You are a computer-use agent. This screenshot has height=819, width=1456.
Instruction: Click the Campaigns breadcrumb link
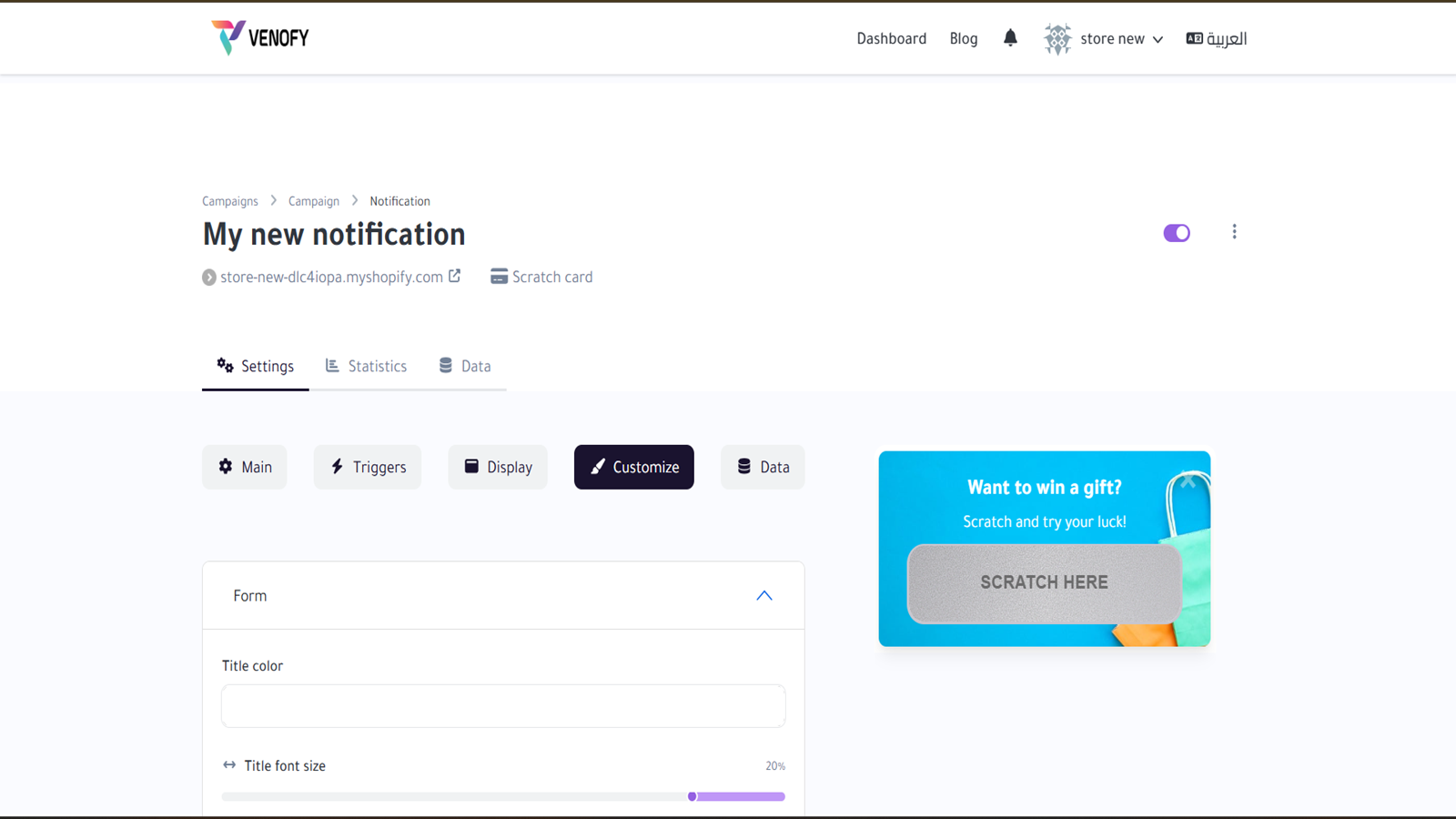[230, 201]
